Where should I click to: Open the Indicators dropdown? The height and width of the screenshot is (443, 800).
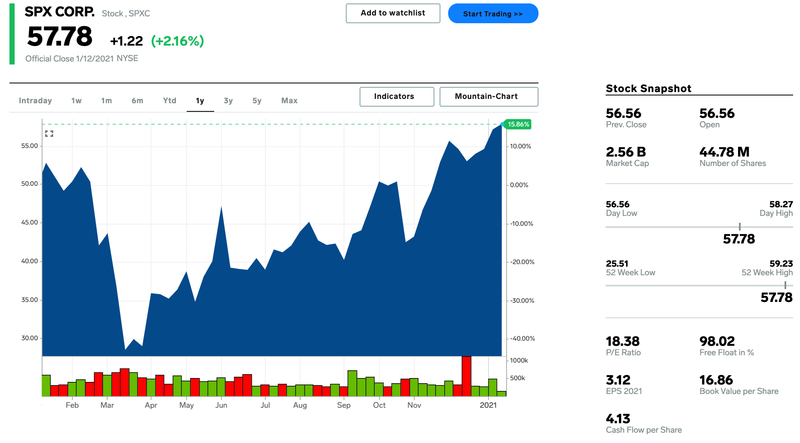coord(396,96)
